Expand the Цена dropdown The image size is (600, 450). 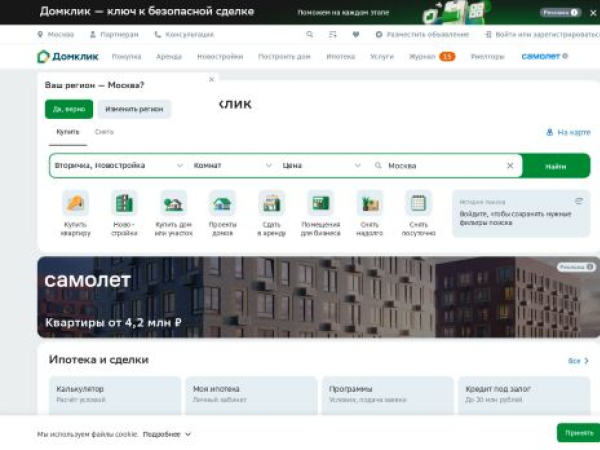pos(321,166)
